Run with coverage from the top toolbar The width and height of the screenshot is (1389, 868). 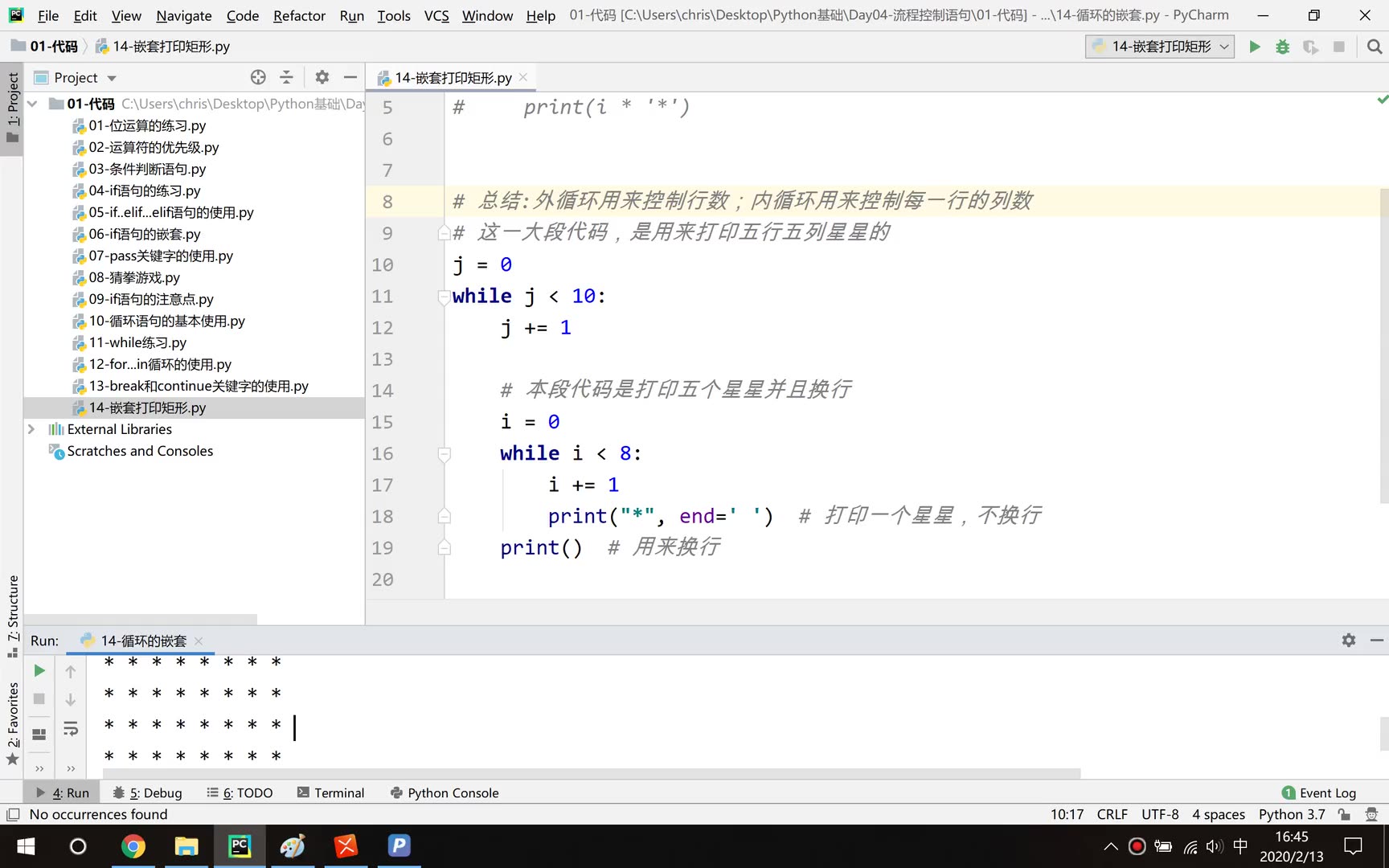[x=1310, y=47]
